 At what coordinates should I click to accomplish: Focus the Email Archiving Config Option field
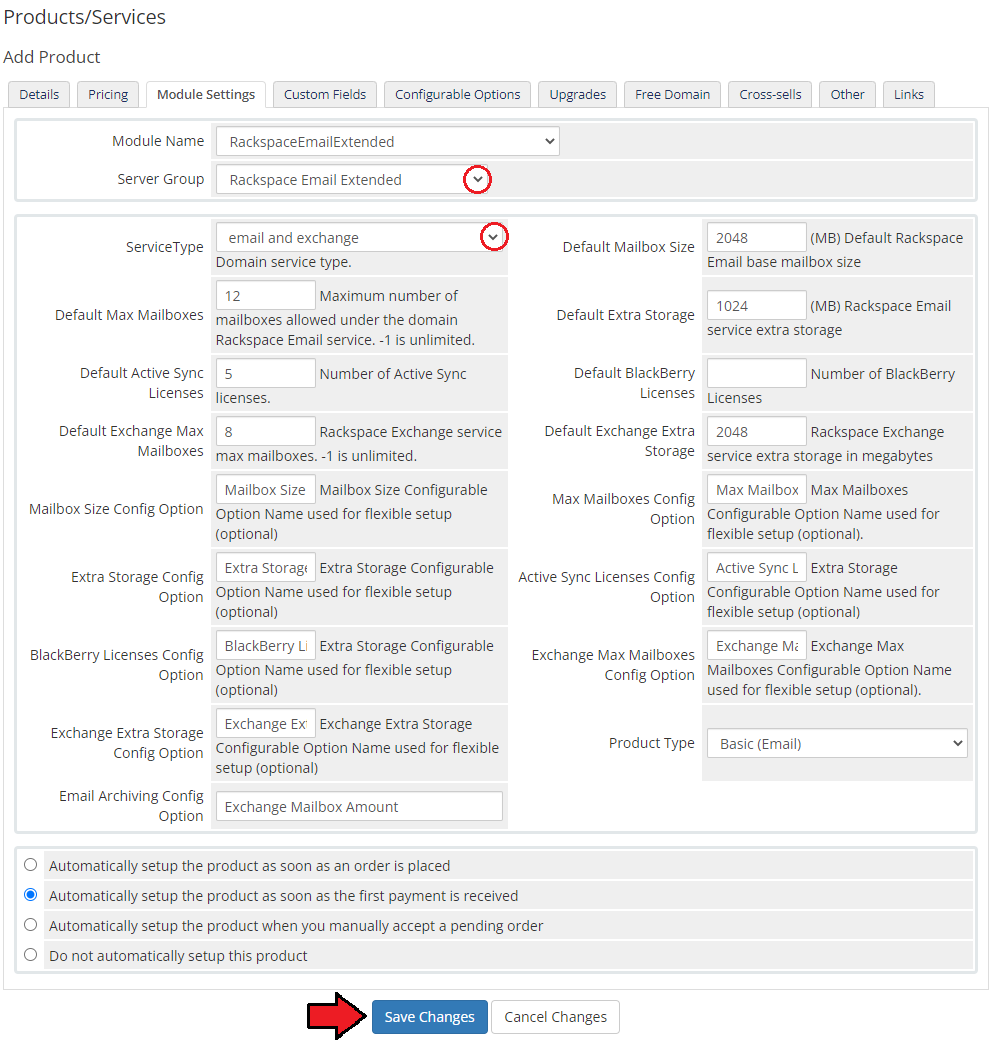[359, 806]
